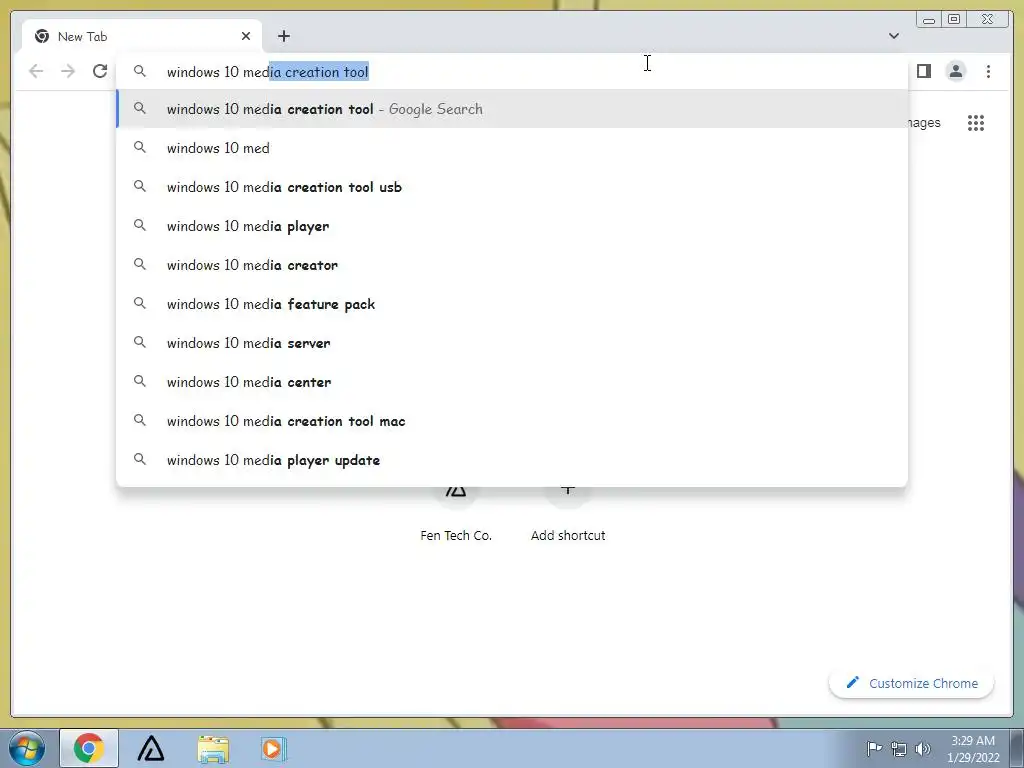Choose suggestion 'windows 10 media creator'

click(x=512, y=265)
